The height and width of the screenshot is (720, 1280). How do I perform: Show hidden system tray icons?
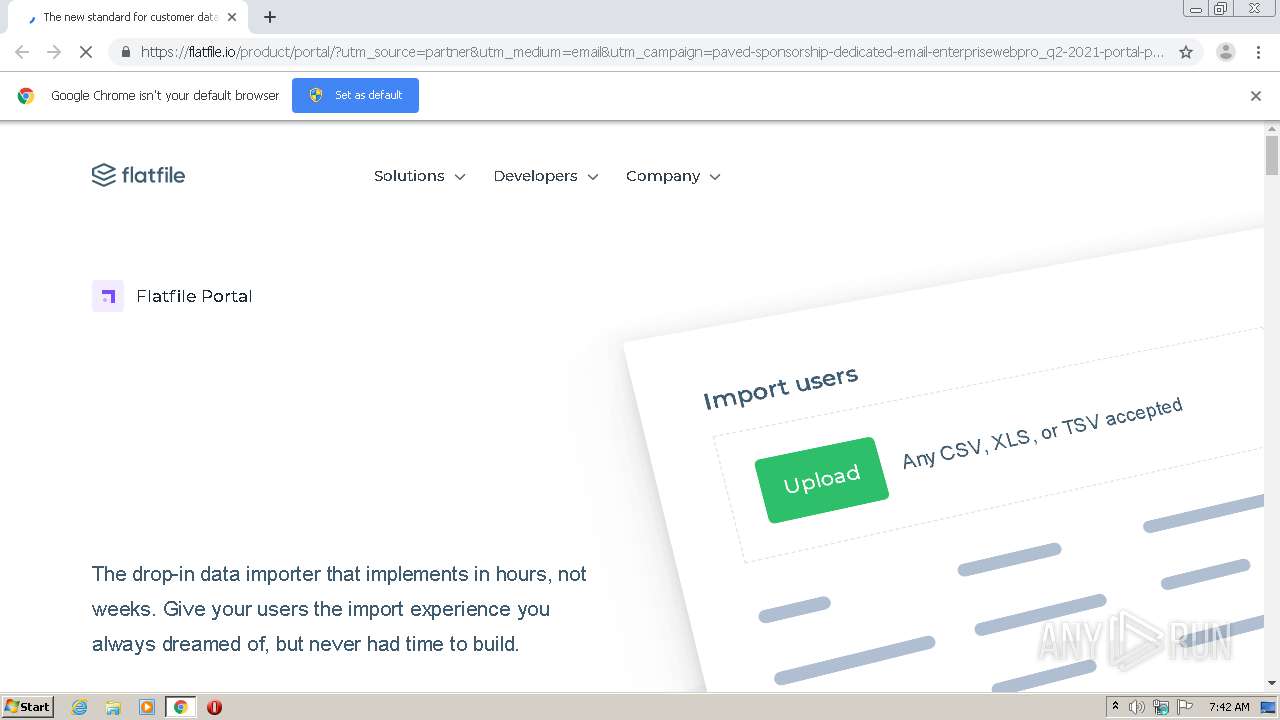1115,707
